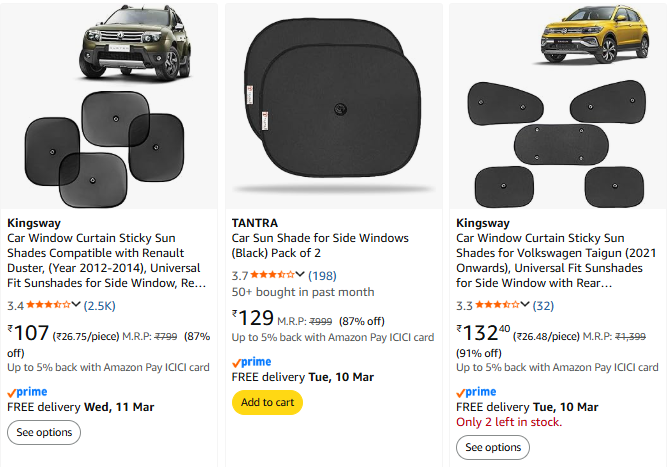Open the Car Sun Shade for Side Windows title
The width and height of the screenshot is (670, 467).
(320, 246)
